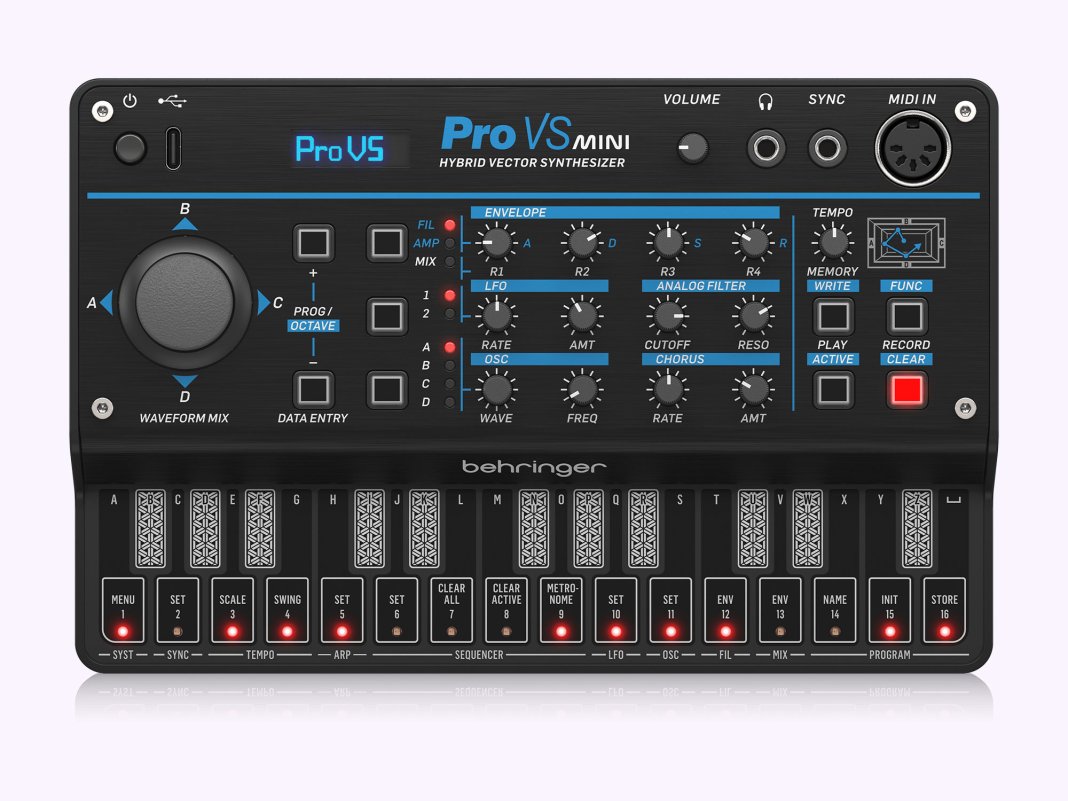The image size is (1068, 801).
Task: Tap the white key labeled M
Action: [498, 530]
